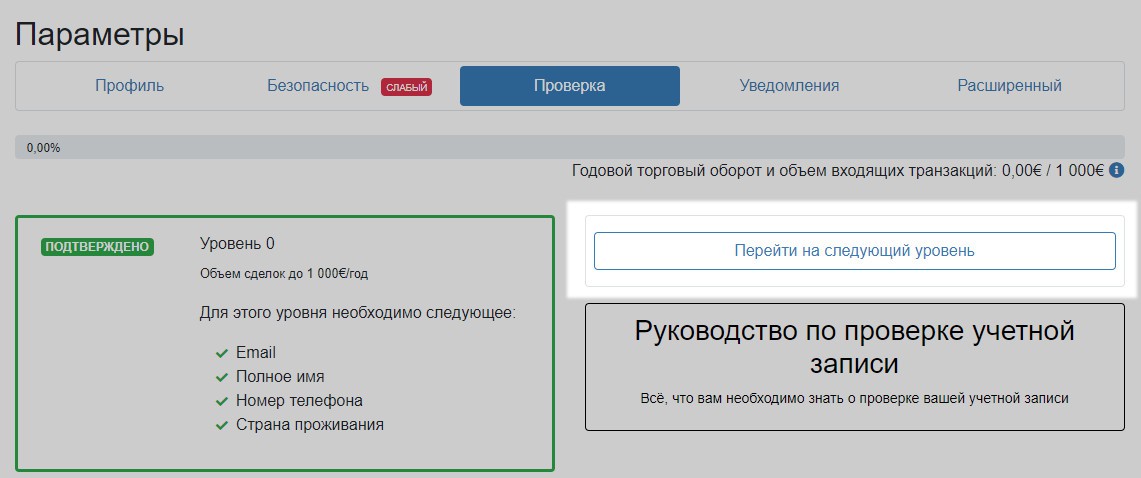
Task: Click the green checkmark next to Email
Action: pos(222,353)
